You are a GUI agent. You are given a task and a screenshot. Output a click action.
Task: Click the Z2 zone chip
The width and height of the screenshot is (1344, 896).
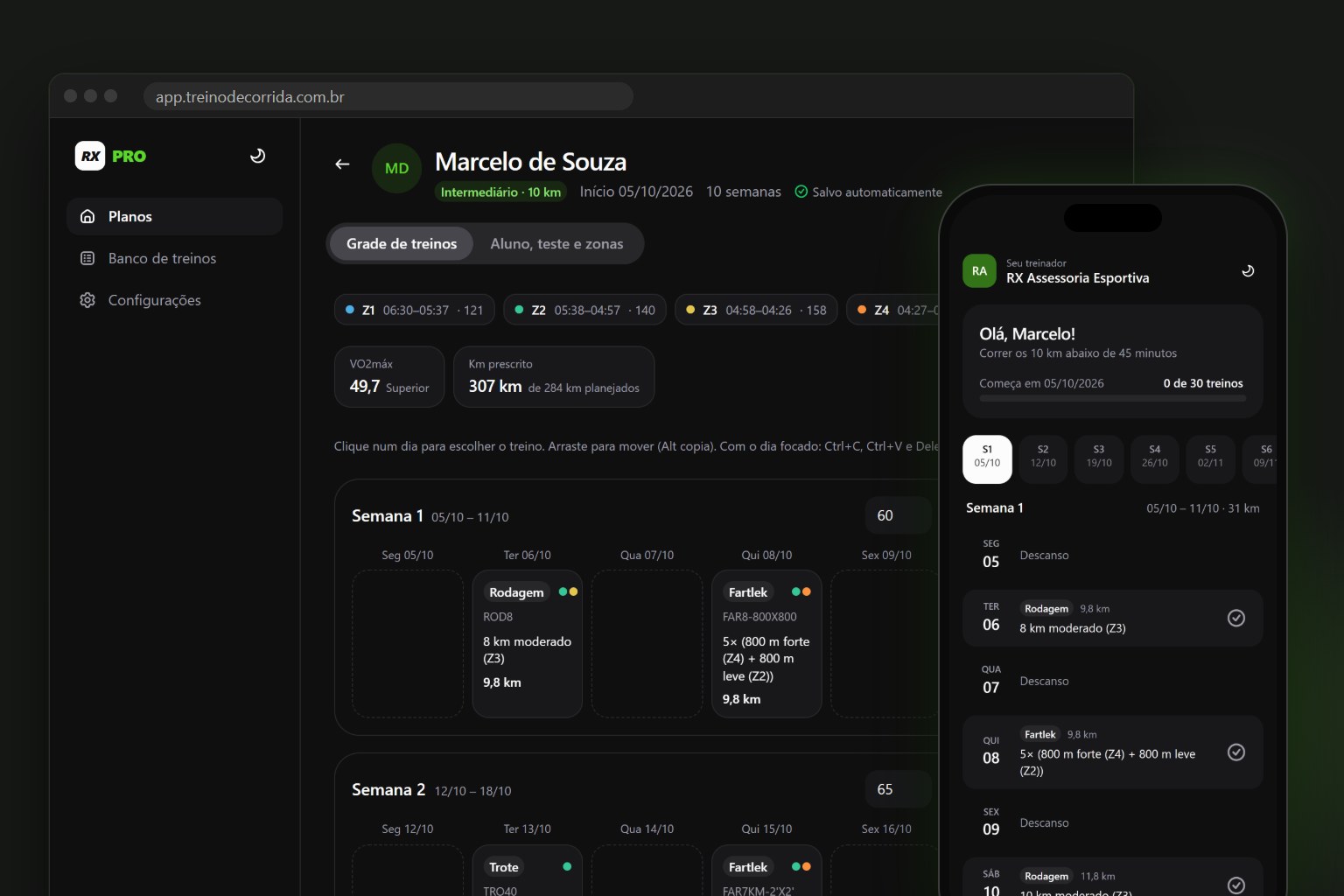pyautogui.click(x=585, y=310)
